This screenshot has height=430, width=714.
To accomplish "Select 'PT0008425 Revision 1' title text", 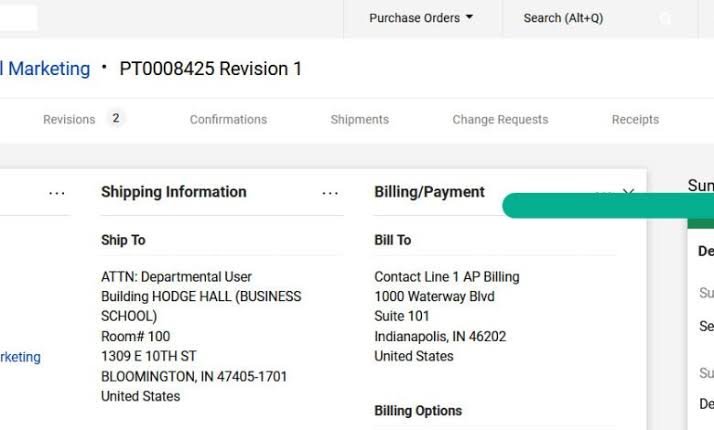I will (211, 69).
